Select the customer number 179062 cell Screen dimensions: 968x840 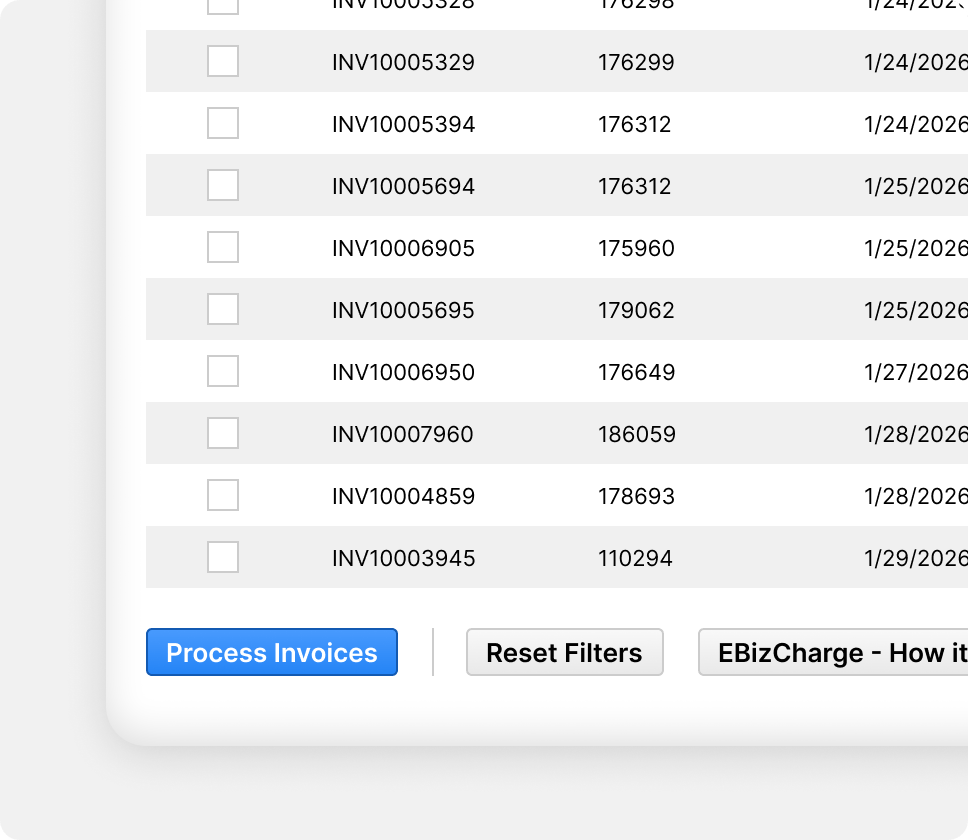[x=636, y=310]
